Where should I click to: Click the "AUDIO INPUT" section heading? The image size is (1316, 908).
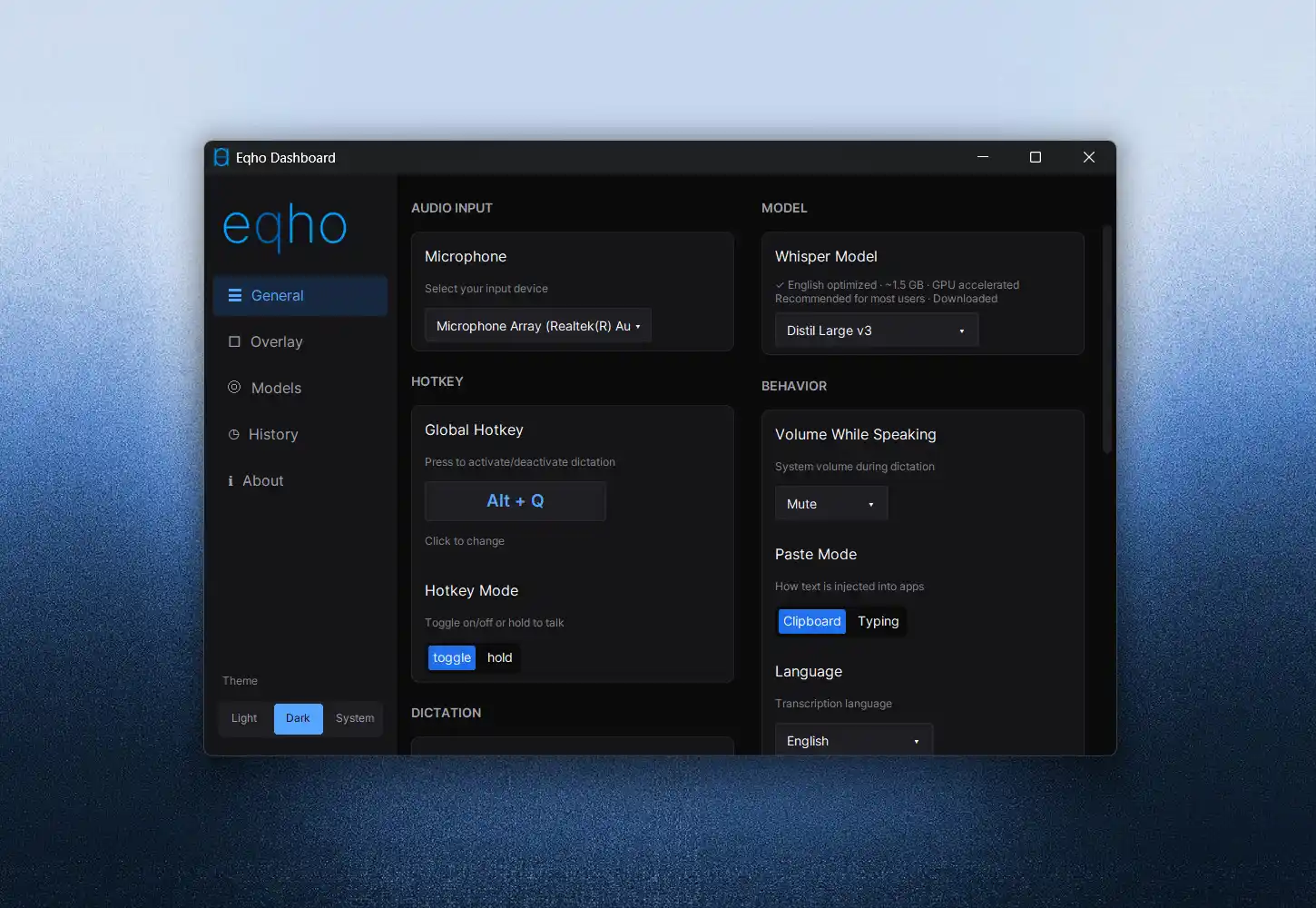[452, 208]
